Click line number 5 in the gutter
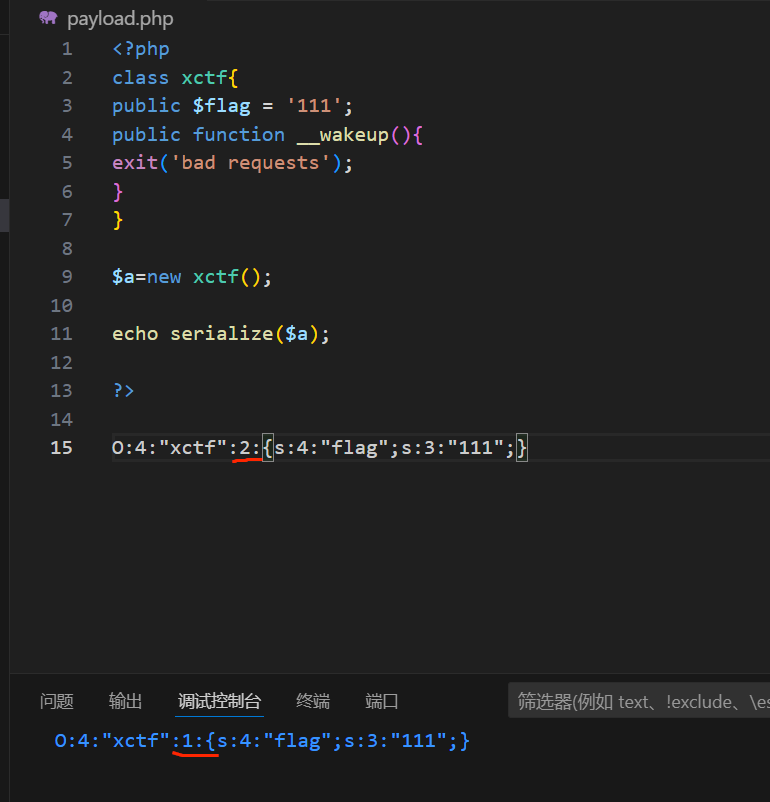770x802 pixels. click(66, 162)
